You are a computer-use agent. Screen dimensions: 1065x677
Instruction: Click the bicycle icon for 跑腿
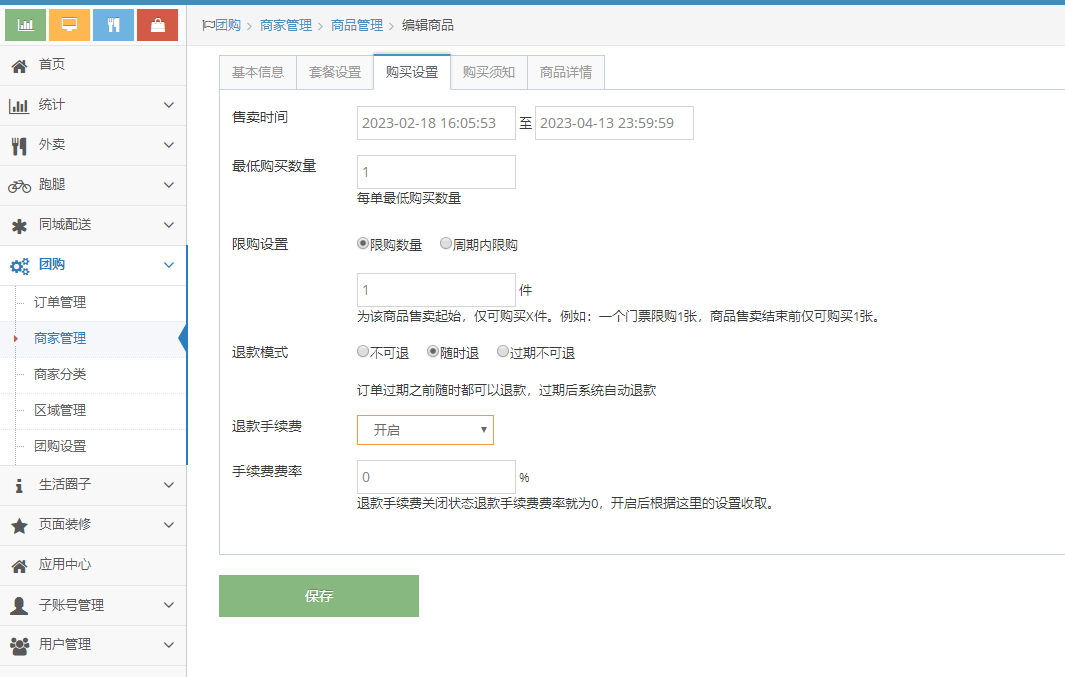19,185
